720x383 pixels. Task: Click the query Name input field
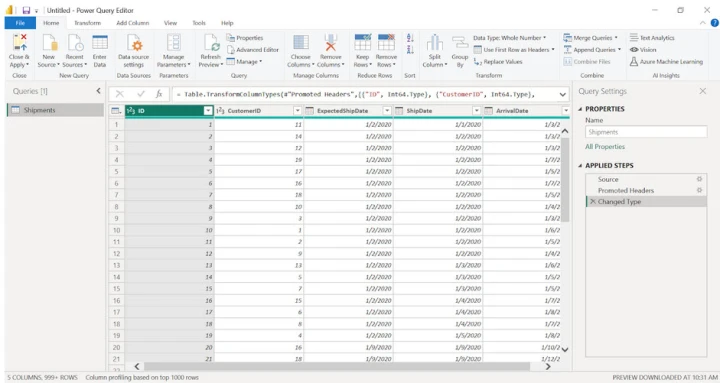[646, 132]
